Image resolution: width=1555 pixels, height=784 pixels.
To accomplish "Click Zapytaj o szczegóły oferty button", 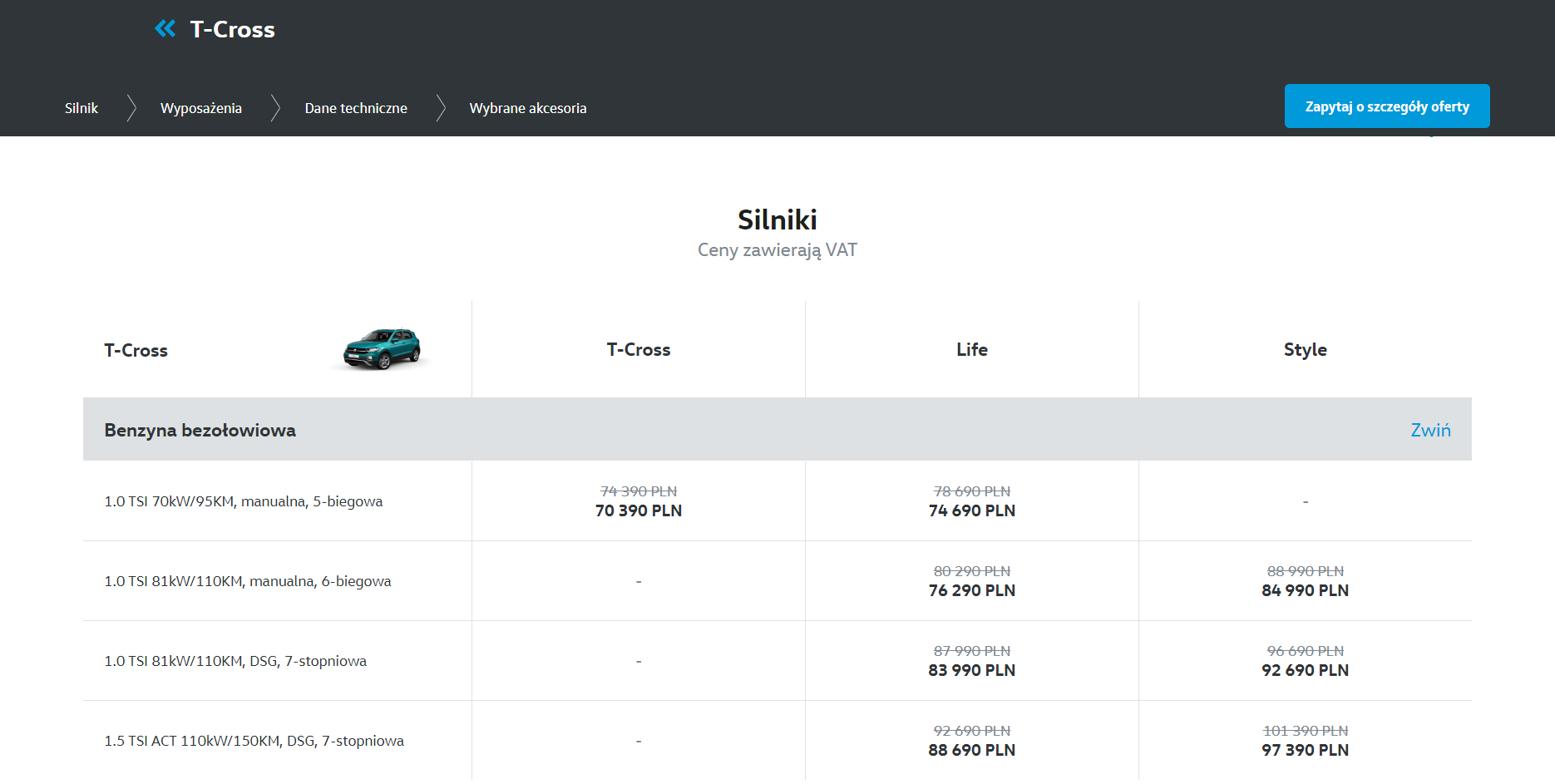I will coord(1387,106).
